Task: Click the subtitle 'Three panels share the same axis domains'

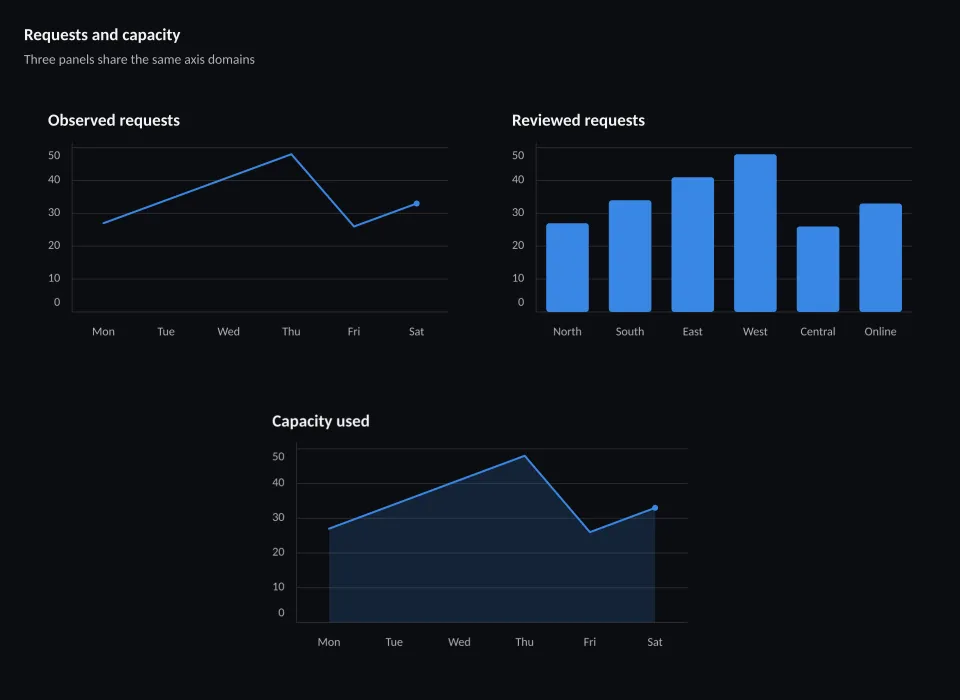Action: [139, 59]
